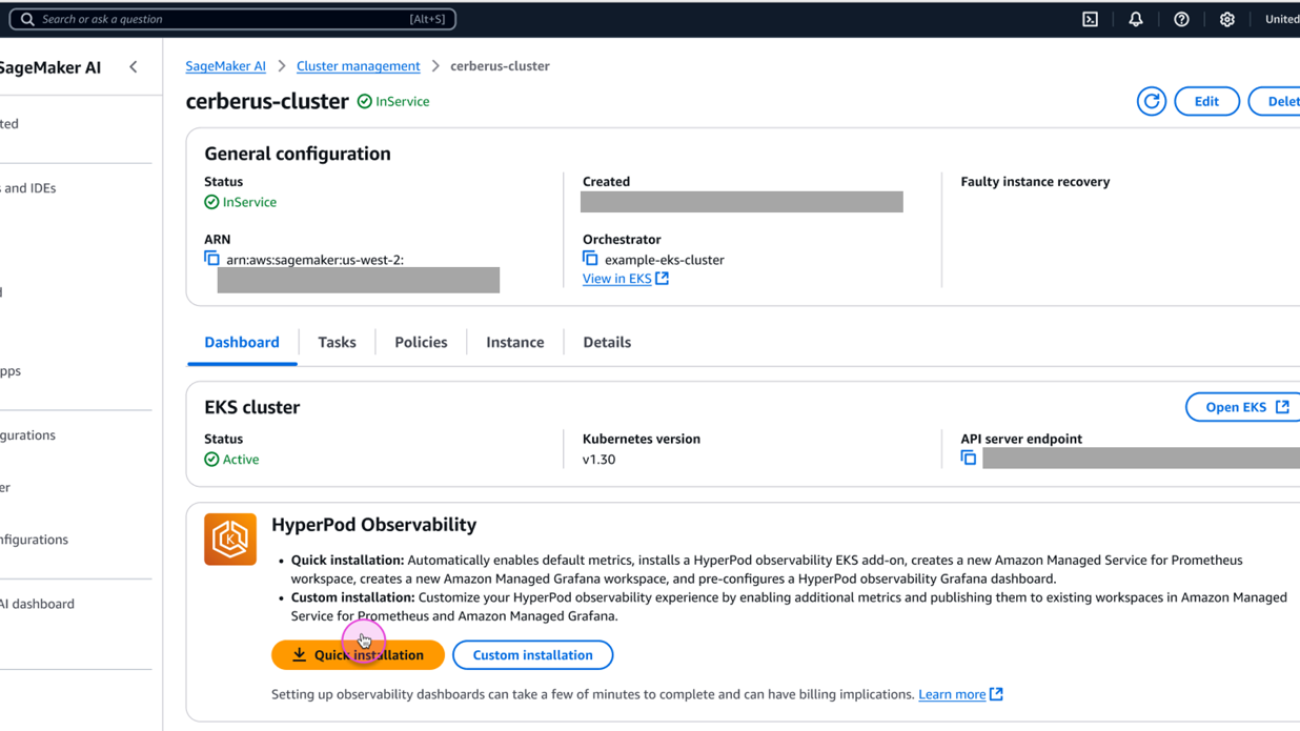Refresh the cluster page
The height and width of the screenshot is (731, 1300).
click(1151, 101)
